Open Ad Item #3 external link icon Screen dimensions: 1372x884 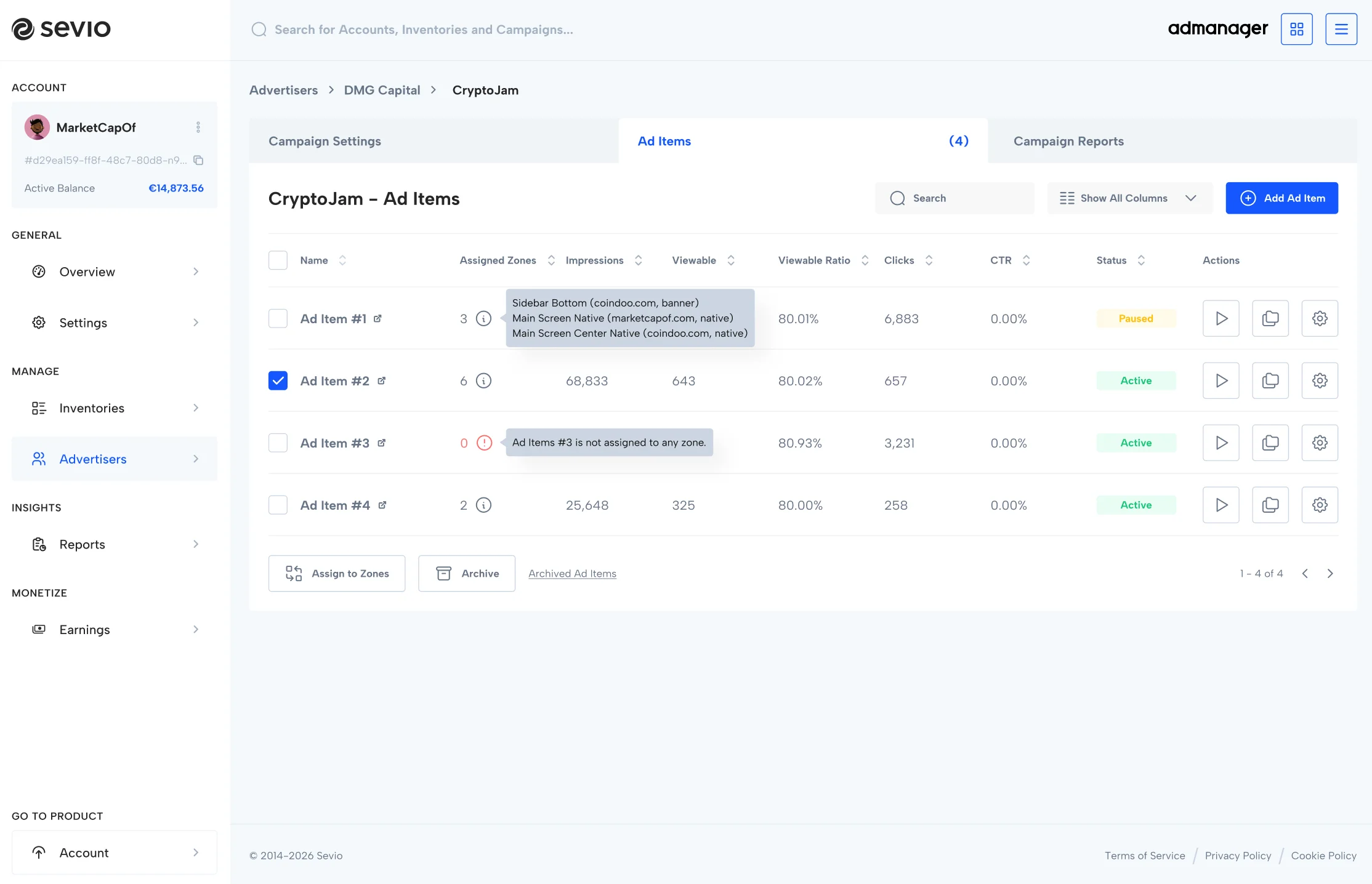pos(381,443)
